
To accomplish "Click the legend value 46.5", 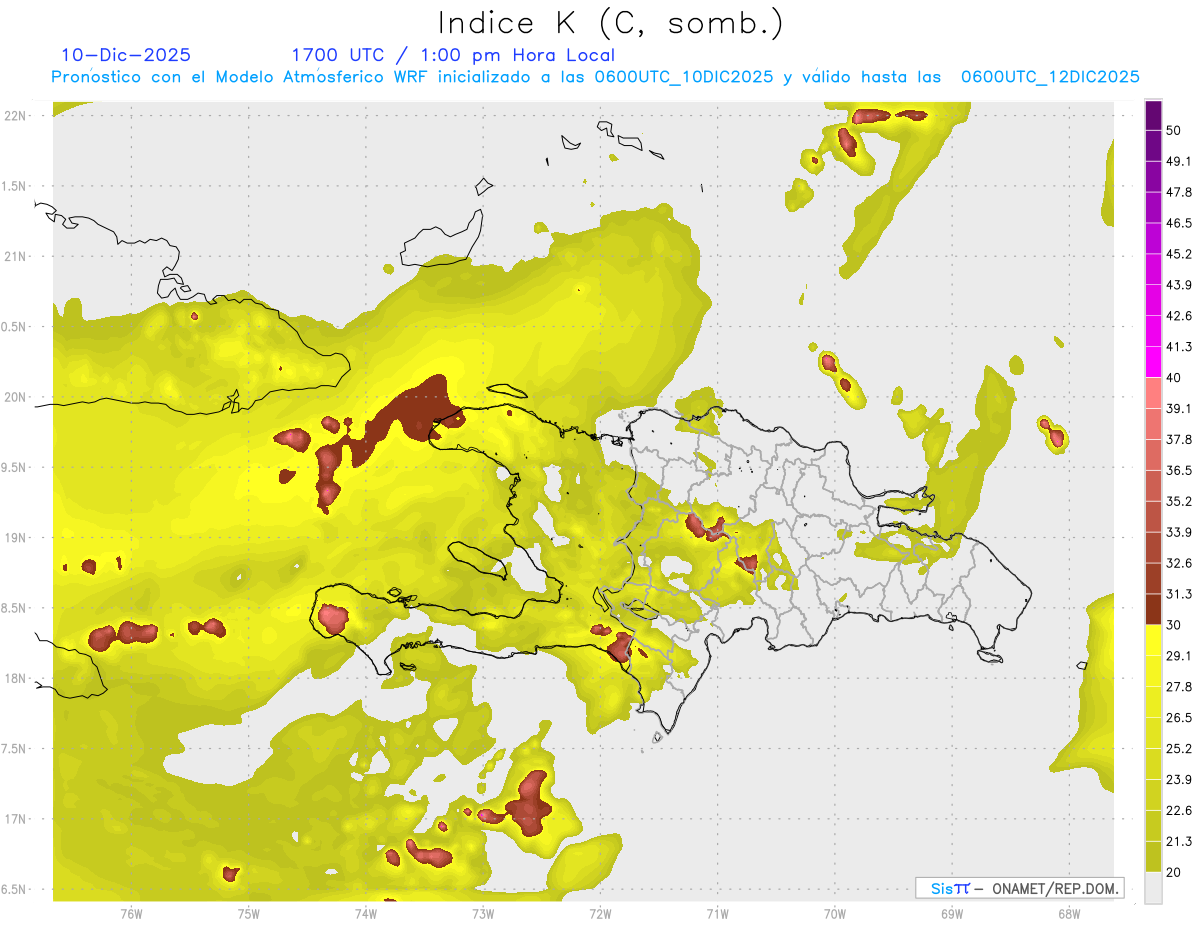I will pyautogui.click(x=1179, y=223).
